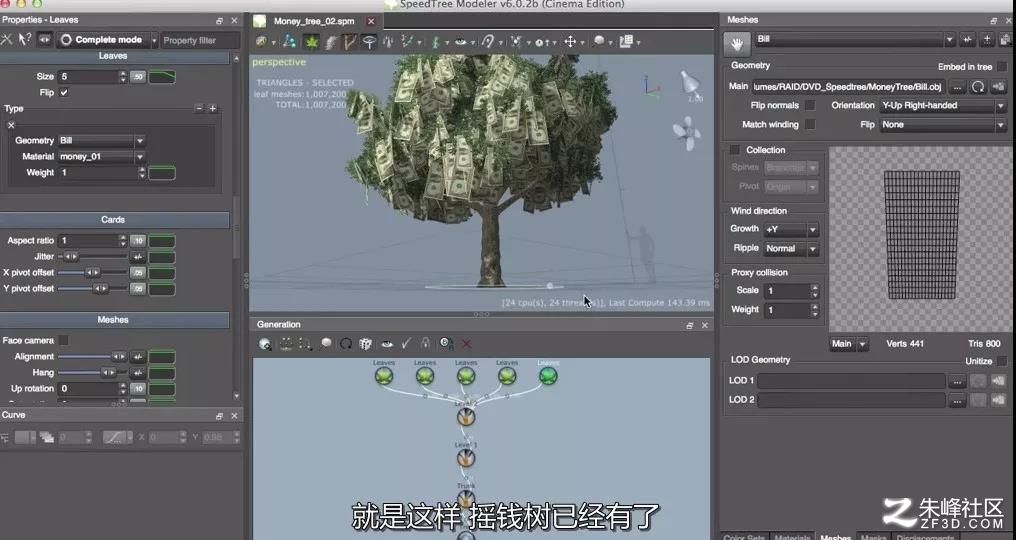1016x540 pixels.
Task: Adjust the Hang slider
Action: coord(92,373)
